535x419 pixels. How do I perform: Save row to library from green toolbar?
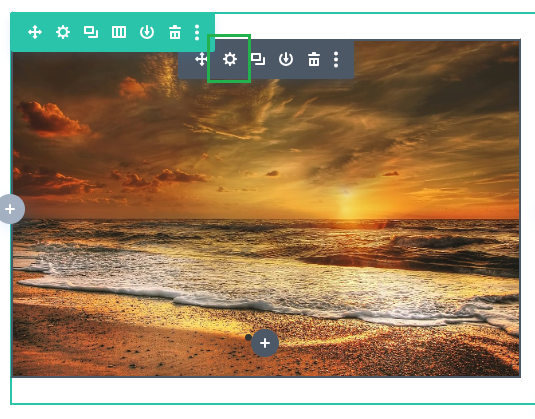tap(147, 32)
